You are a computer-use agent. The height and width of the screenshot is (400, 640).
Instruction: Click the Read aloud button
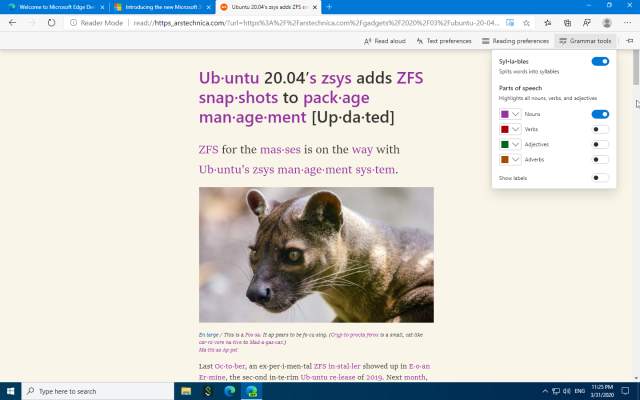(384, 41)
